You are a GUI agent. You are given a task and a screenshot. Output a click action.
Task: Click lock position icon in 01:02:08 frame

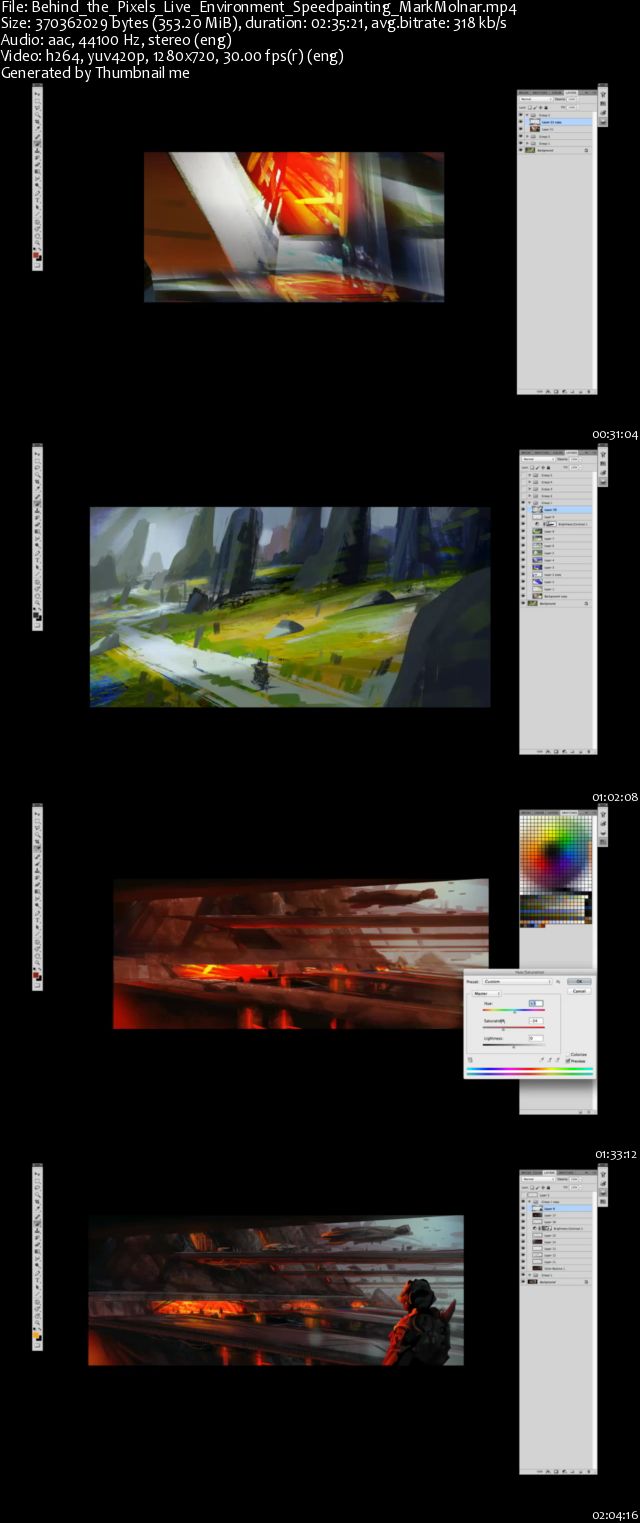[x=543, y=468]
